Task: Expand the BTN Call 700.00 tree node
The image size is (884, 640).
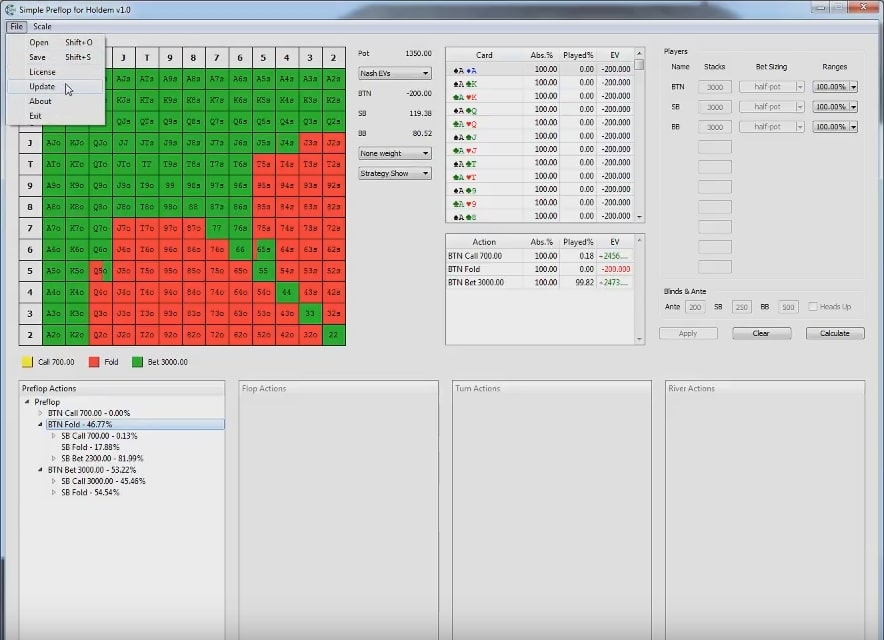Action: pos(41,413)
